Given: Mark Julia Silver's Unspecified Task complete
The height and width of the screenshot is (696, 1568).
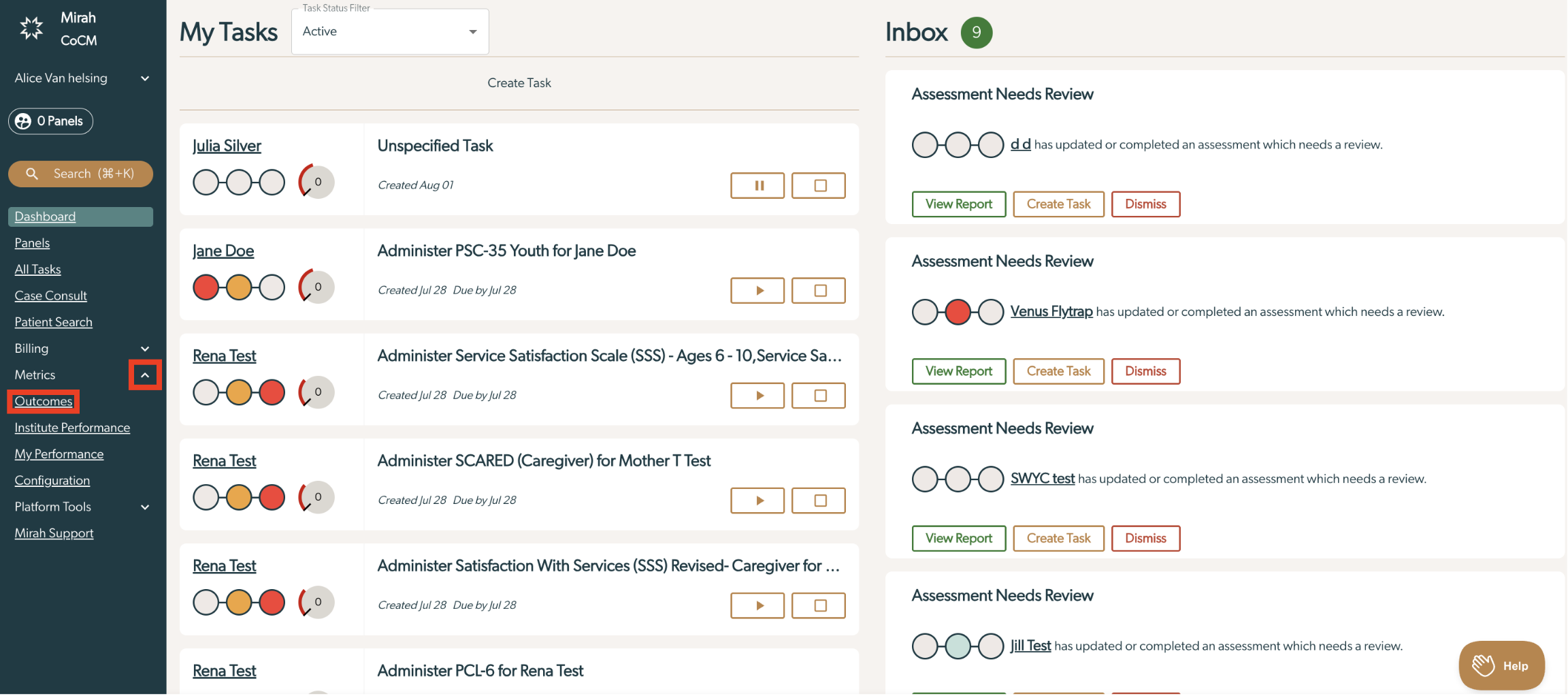Looking at the screenshot, I should coord(819,185).
